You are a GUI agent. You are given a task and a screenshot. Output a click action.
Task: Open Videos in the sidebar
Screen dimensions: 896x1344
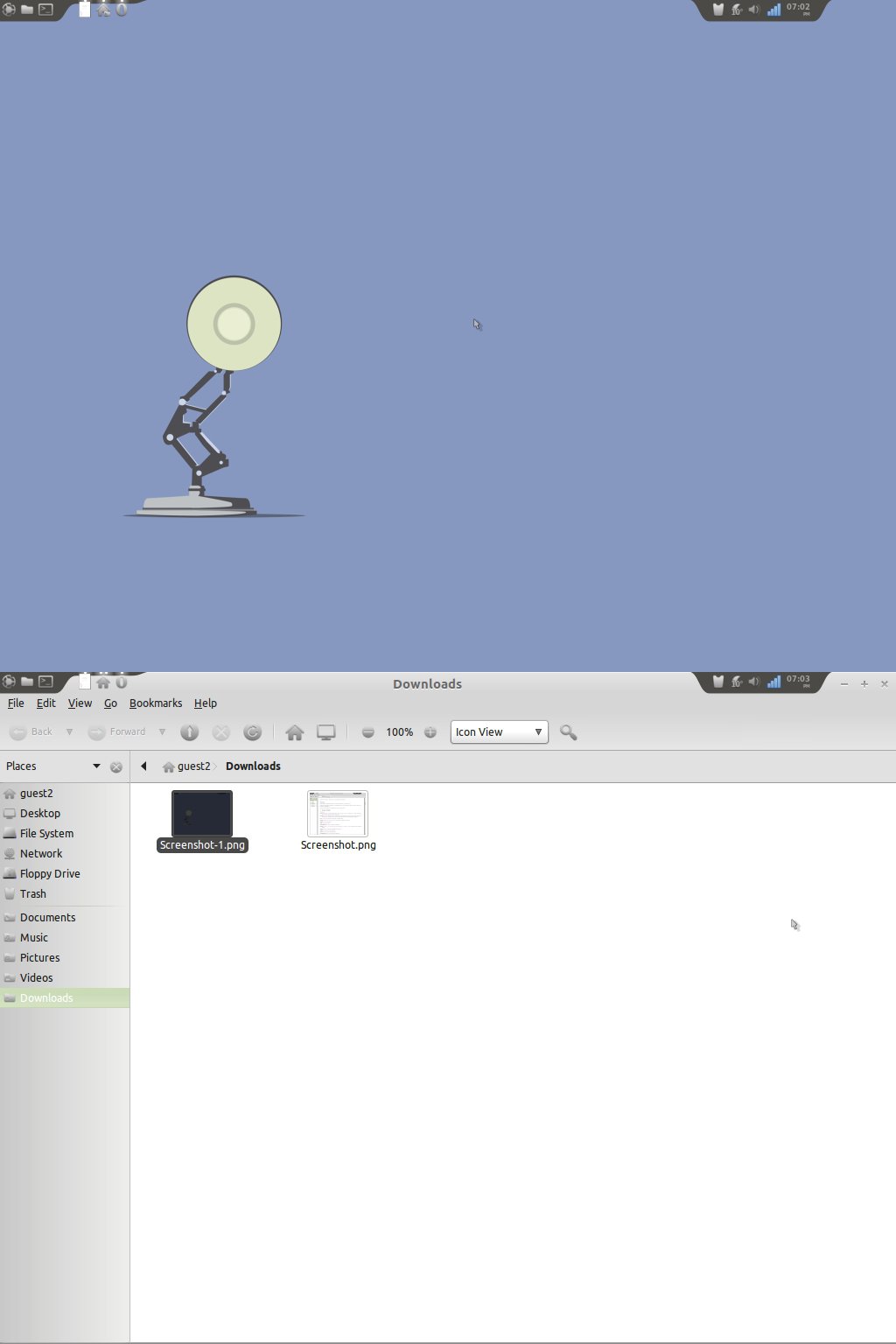(65, 978)
